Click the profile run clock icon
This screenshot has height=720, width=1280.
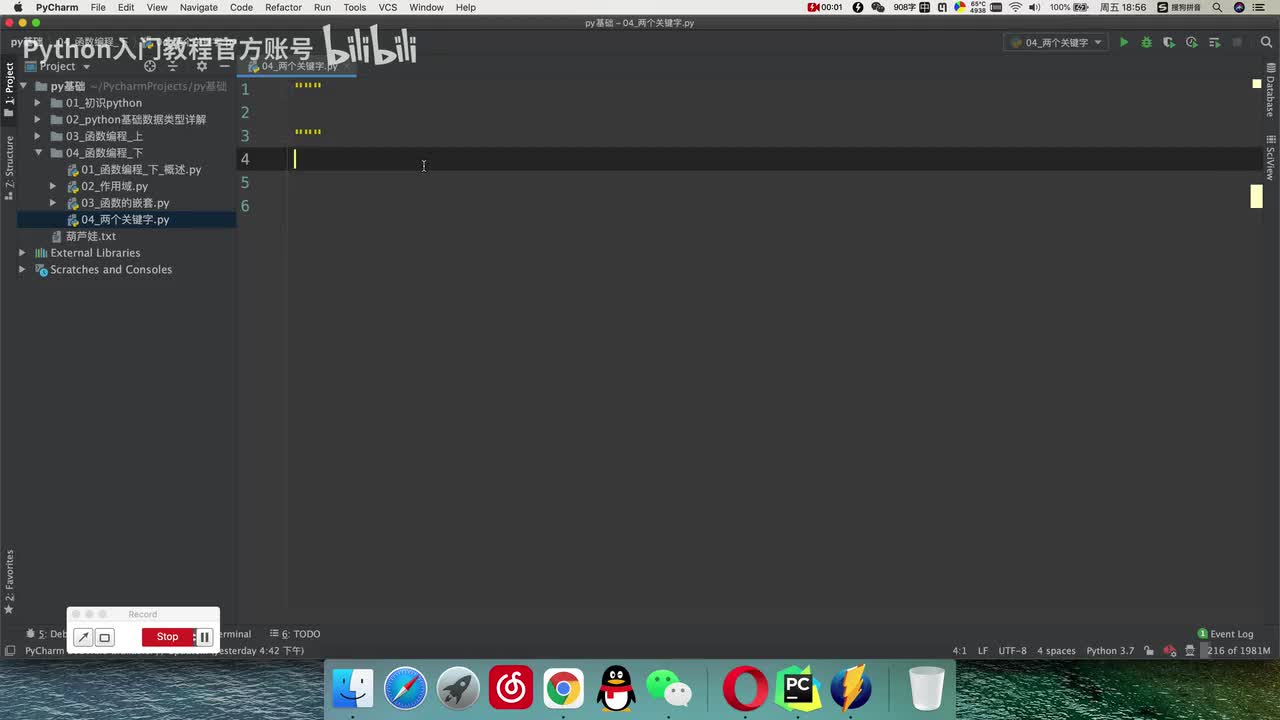pos(1191,42)
